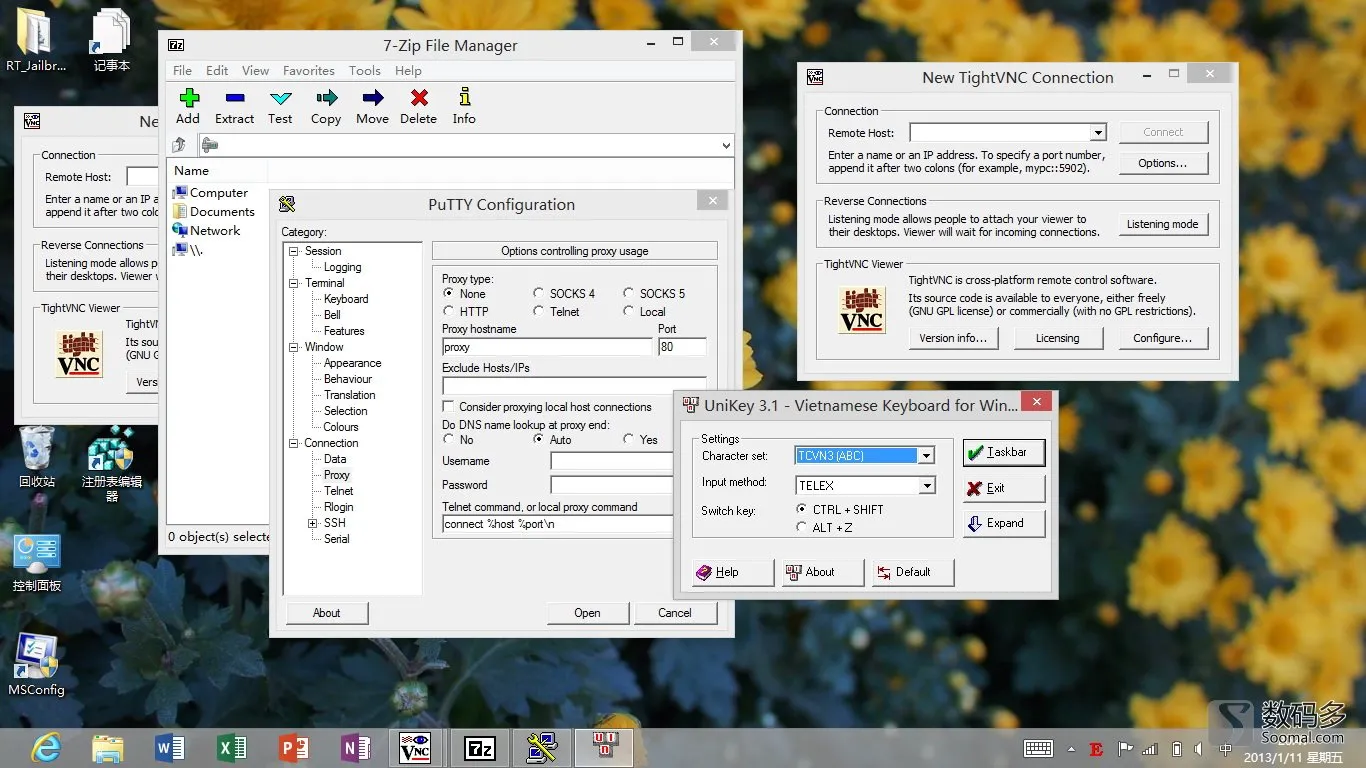Screen dimensions: 1366x768
Task: Select the SOCKS 5 proxy type
Action: pos(629,294)
